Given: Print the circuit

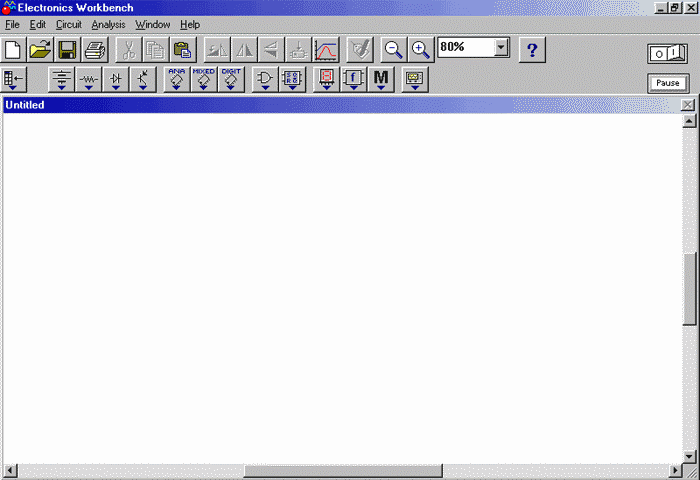Looking at the screenshot, I should point(95,50).
